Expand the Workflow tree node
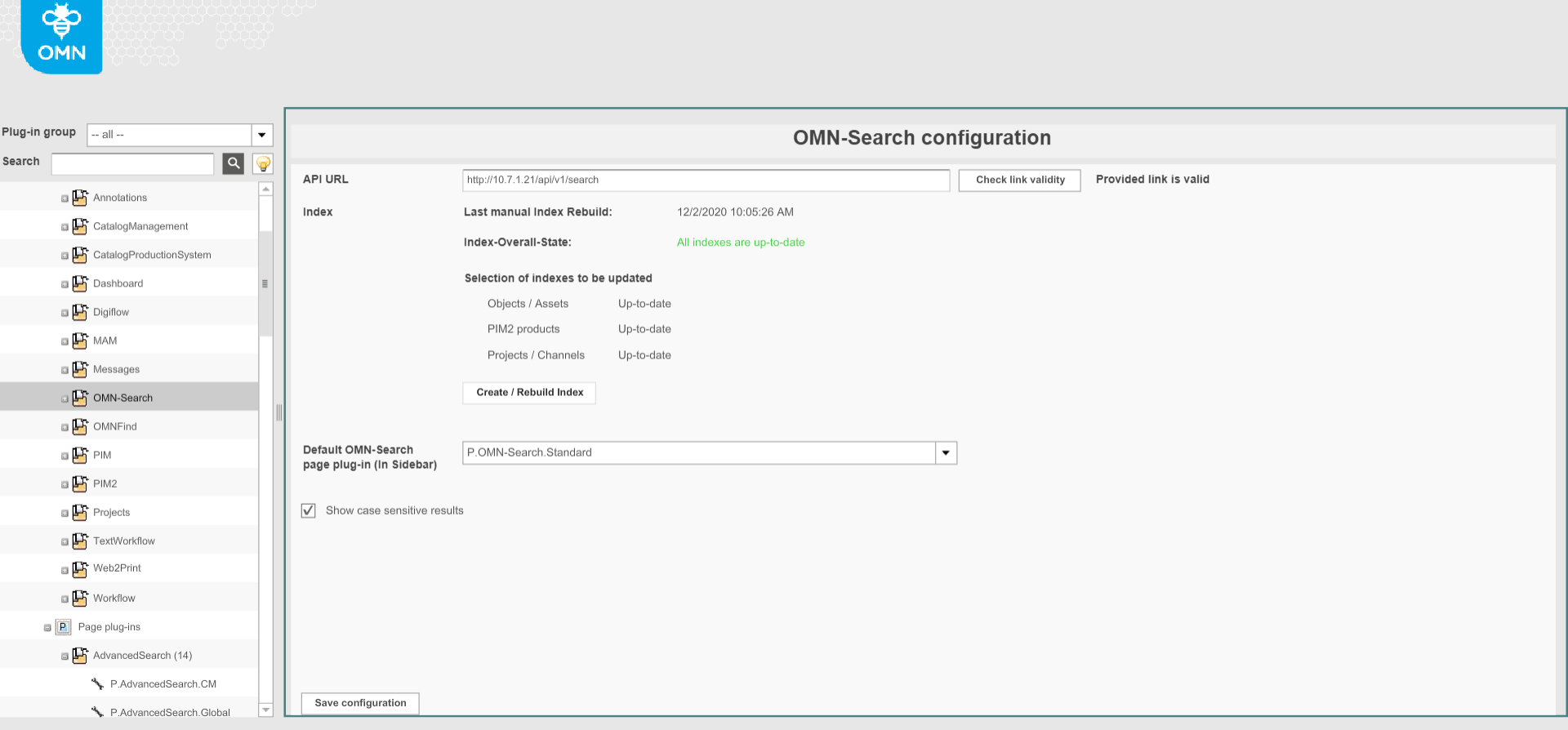This screenshot has height=730, width=1568. tap(65, 599)
